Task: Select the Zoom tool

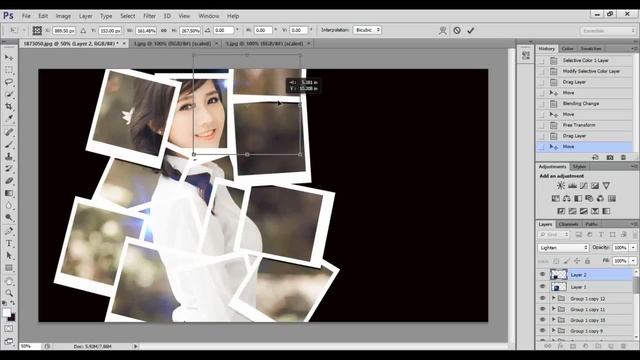Action: 9,293
